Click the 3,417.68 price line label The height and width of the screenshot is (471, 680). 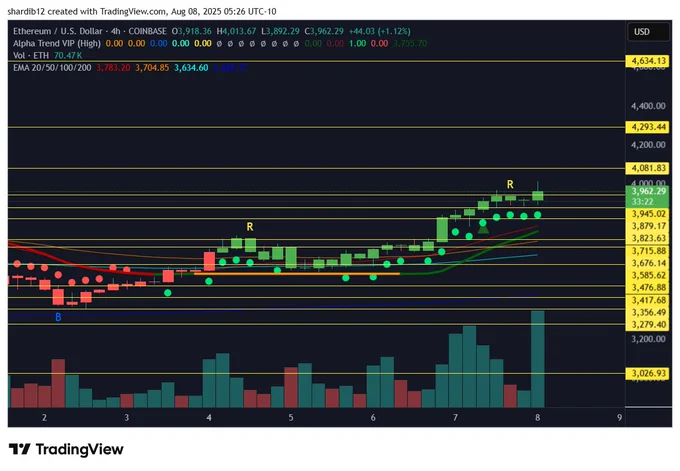click(648, 300)
